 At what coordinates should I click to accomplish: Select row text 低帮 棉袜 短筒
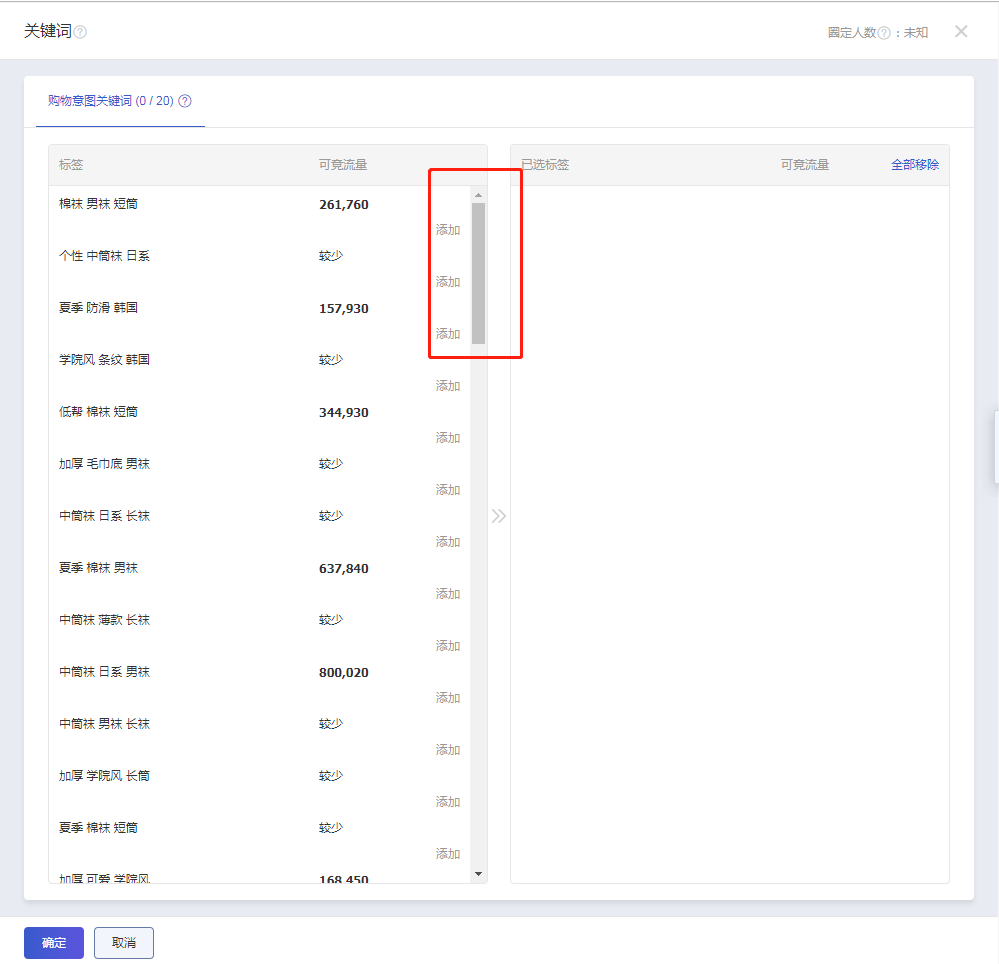pos(98,412)
